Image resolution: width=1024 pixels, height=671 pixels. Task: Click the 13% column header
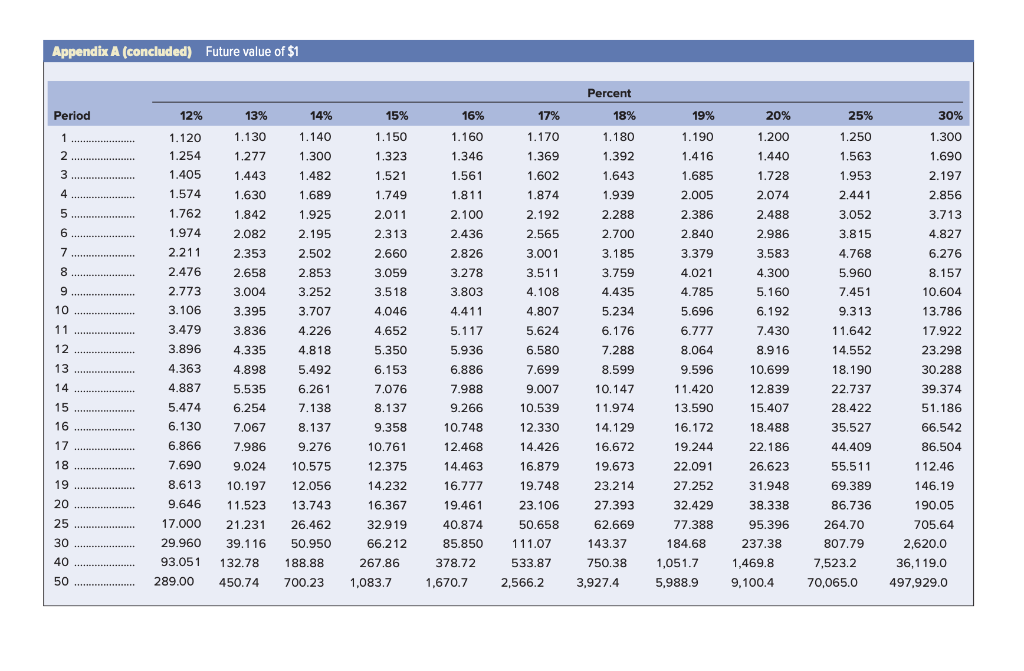click(x=256, y=116)
